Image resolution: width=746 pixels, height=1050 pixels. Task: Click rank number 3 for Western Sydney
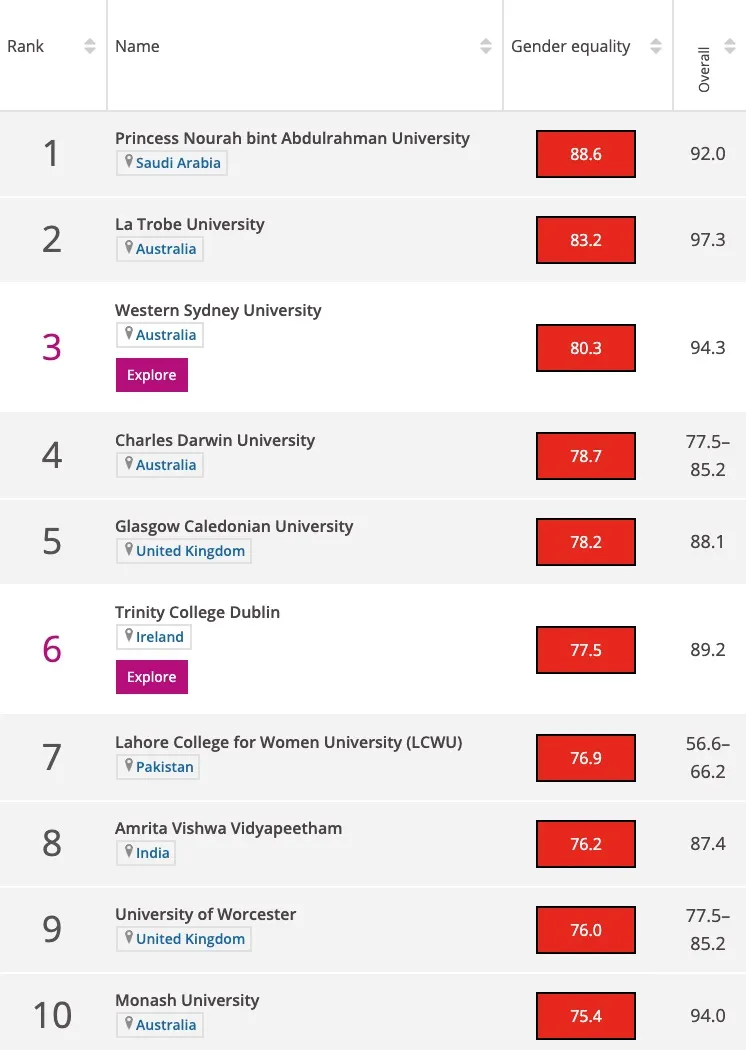(52, 347)
